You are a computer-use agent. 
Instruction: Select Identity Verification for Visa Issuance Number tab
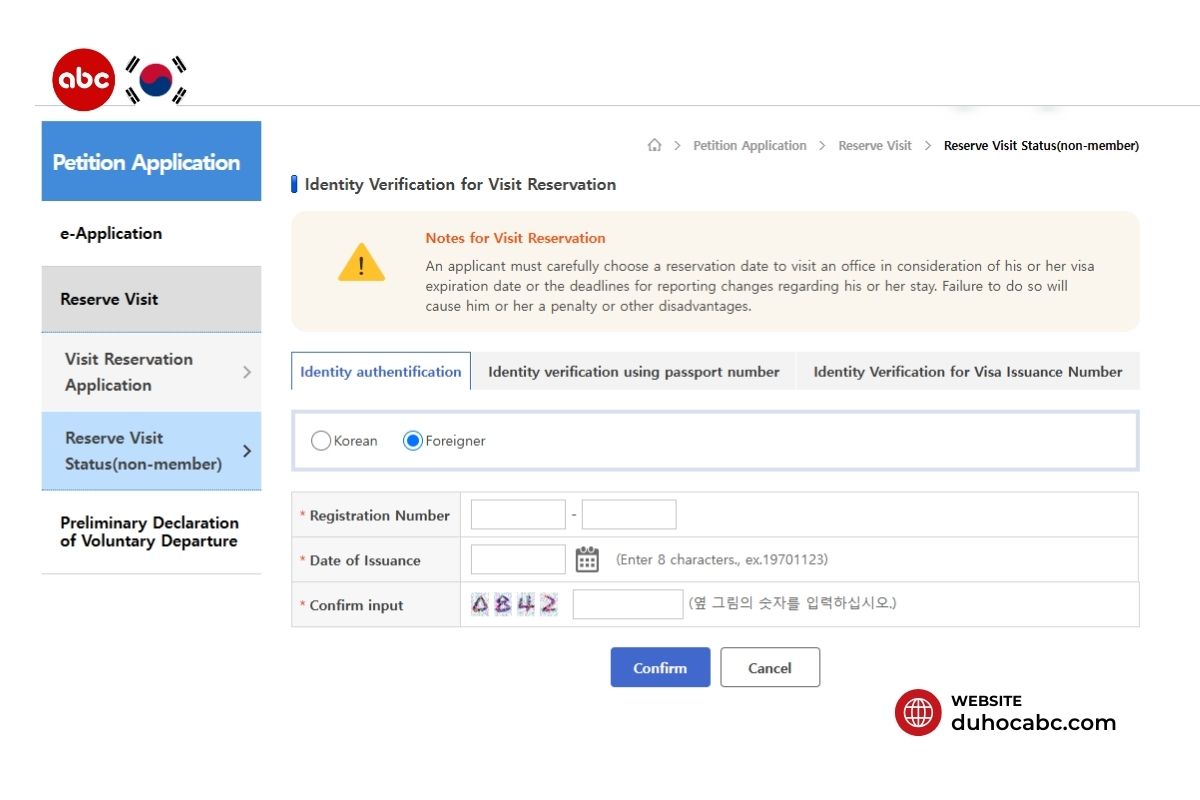(967, 371)
